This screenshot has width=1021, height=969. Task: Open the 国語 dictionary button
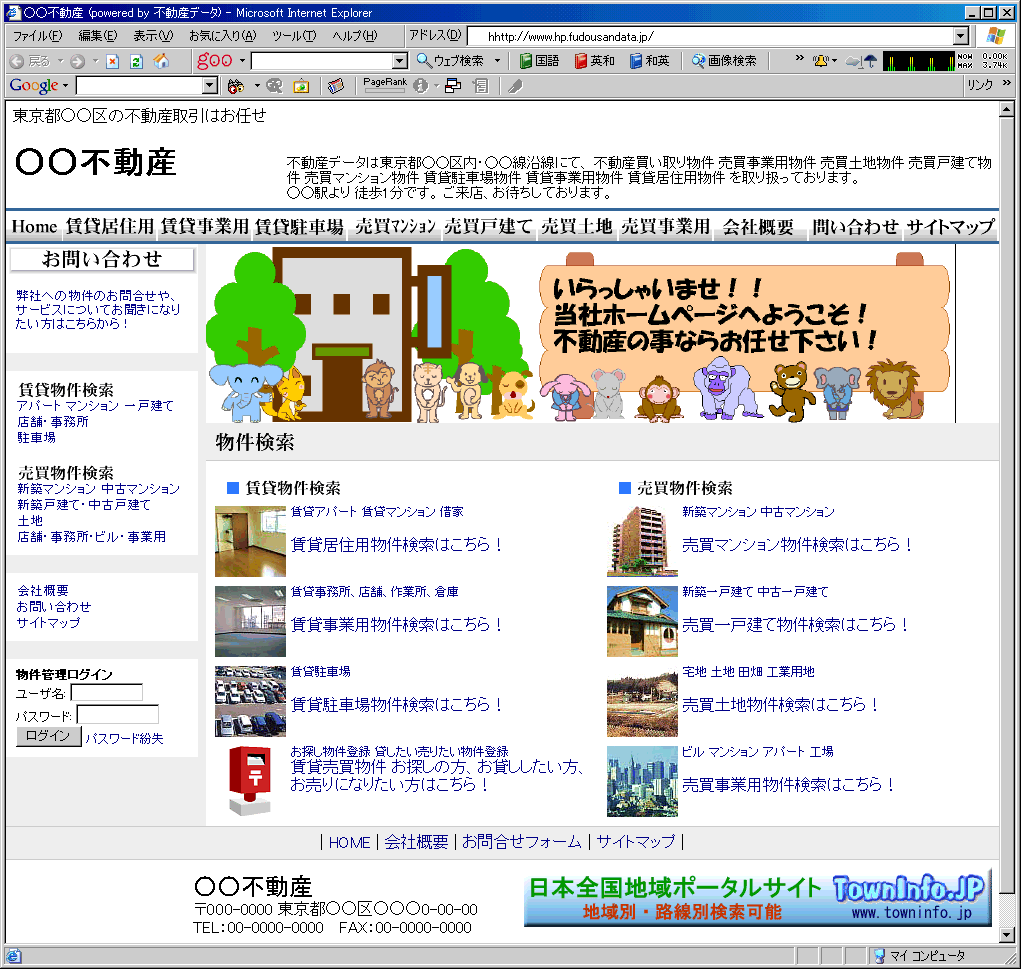(x=540, y=61)
